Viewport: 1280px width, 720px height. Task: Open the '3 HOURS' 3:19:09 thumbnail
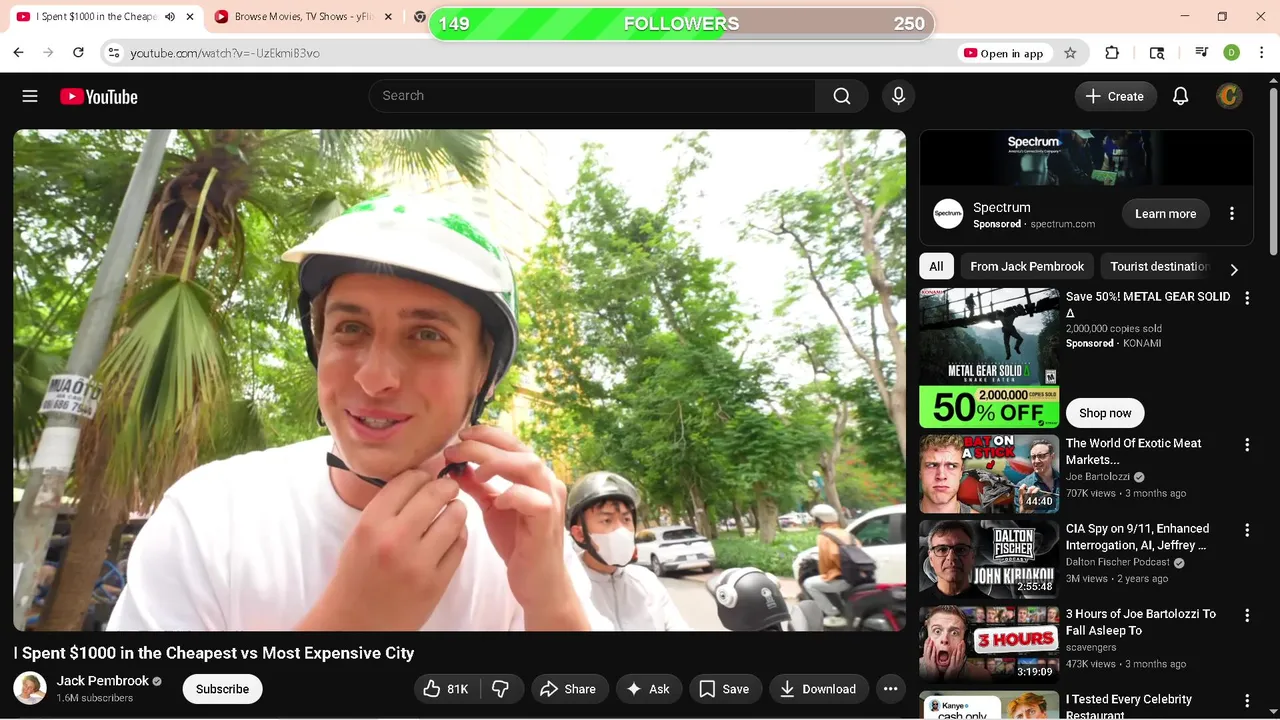tap(989, 644)
